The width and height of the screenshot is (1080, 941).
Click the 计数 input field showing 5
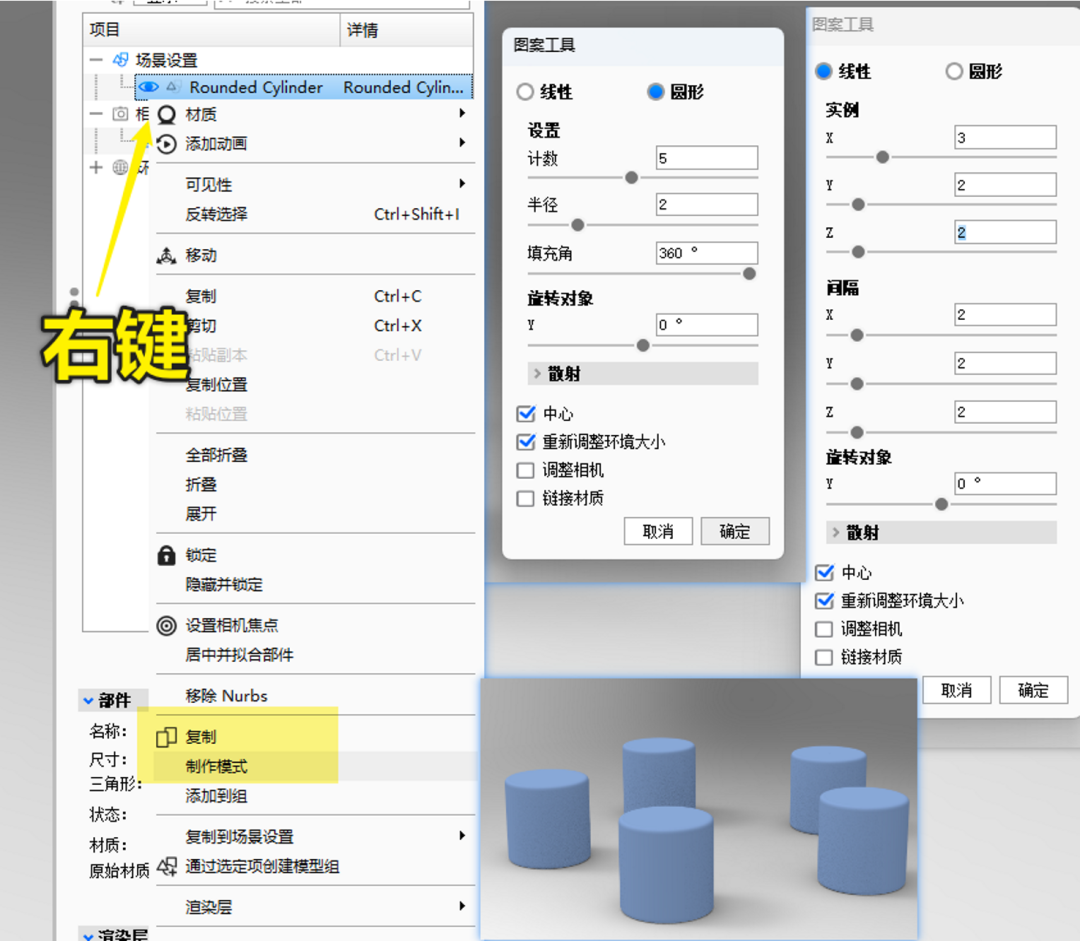pyautogui.click(x=707, y=158)
